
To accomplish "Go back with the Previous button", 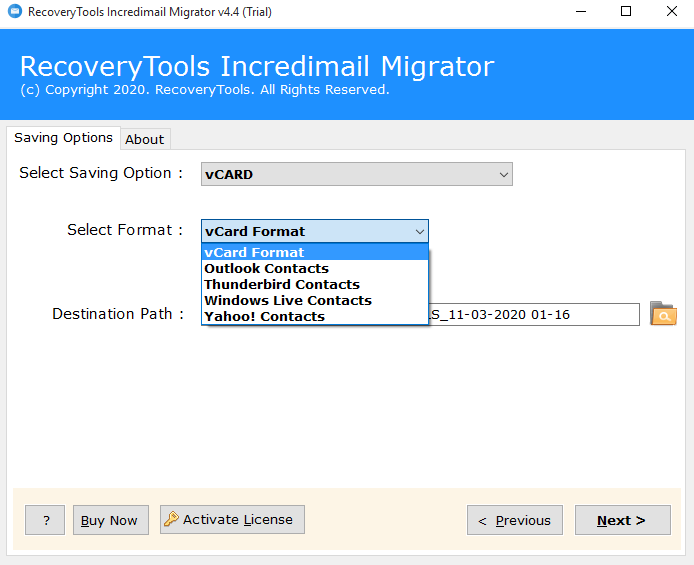I will click(514, 520).
